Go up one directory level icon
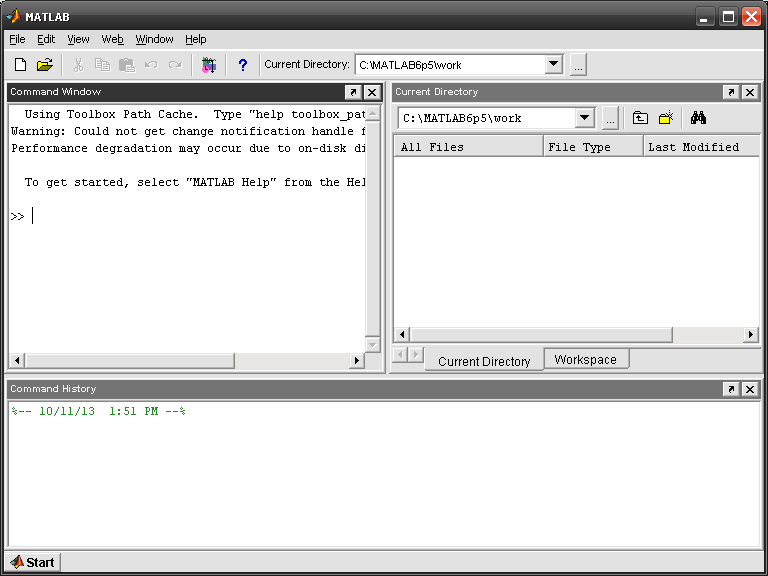The height and width of the screenshot is (576, 768). tap(640, 118)
